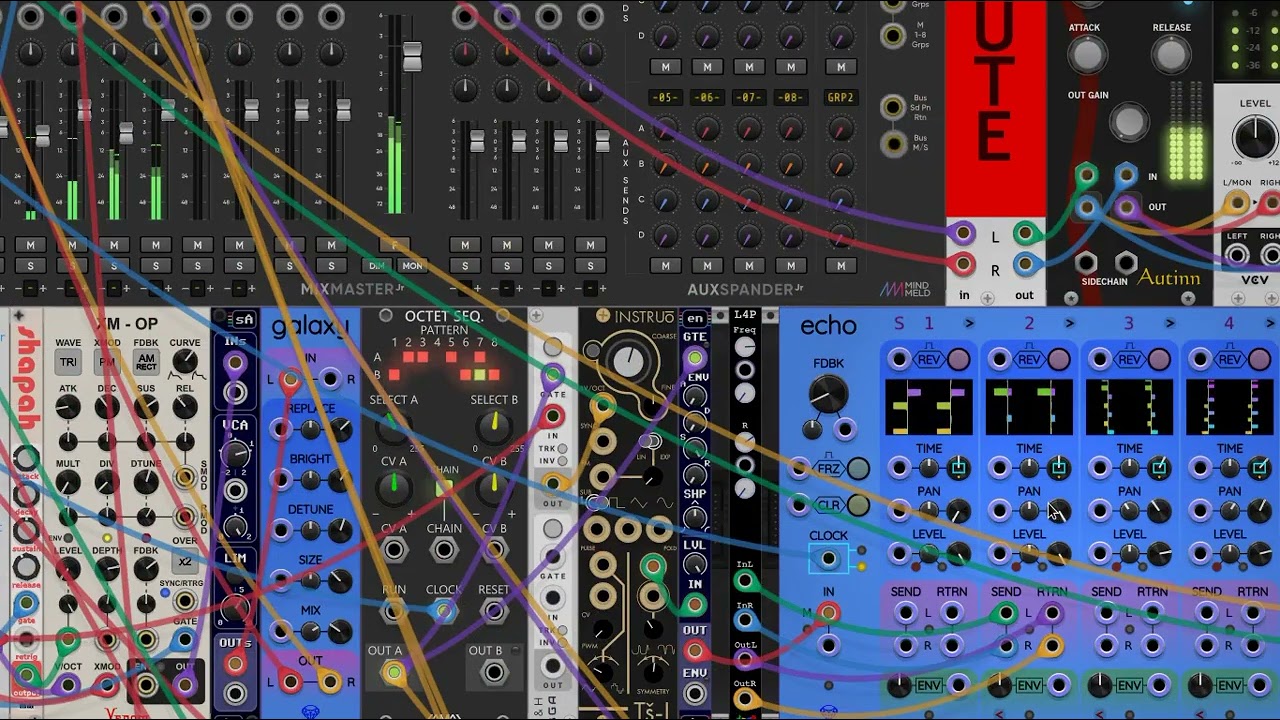This screenshot has width=1280, height=720.
Task: Click the TRI waveform button on XM-OP
Action: 68,362
